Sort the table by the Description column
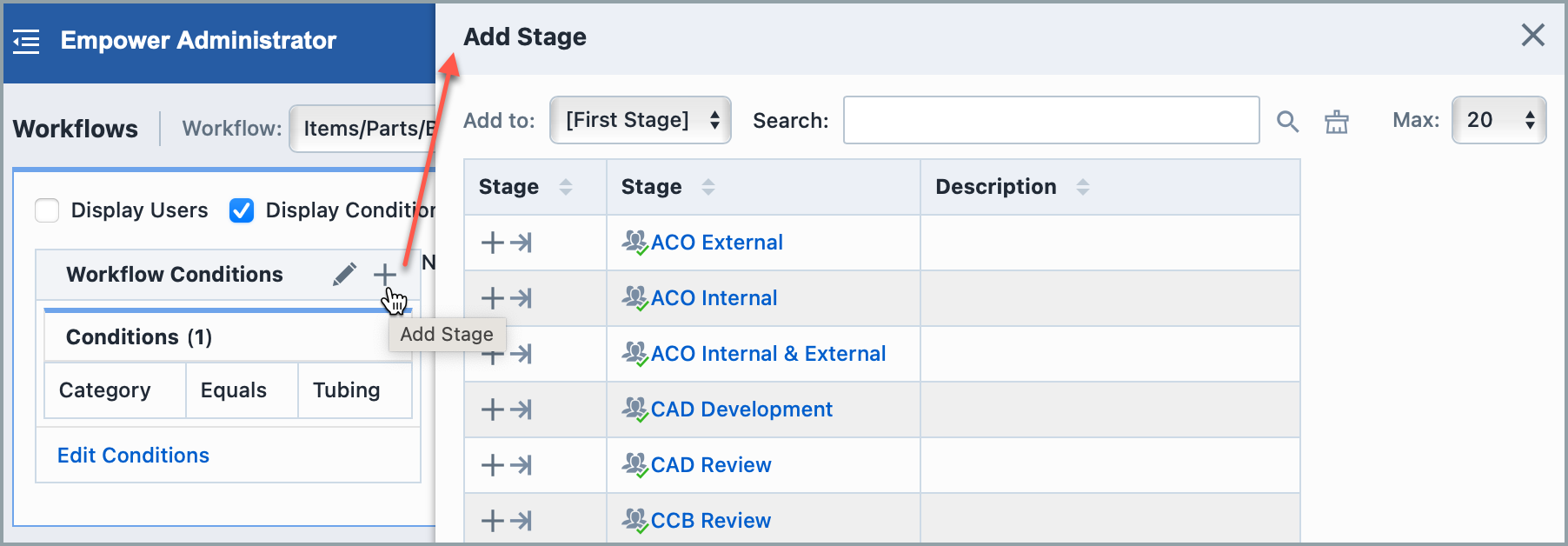1568x546 pixels. (x=1082, y=187)
